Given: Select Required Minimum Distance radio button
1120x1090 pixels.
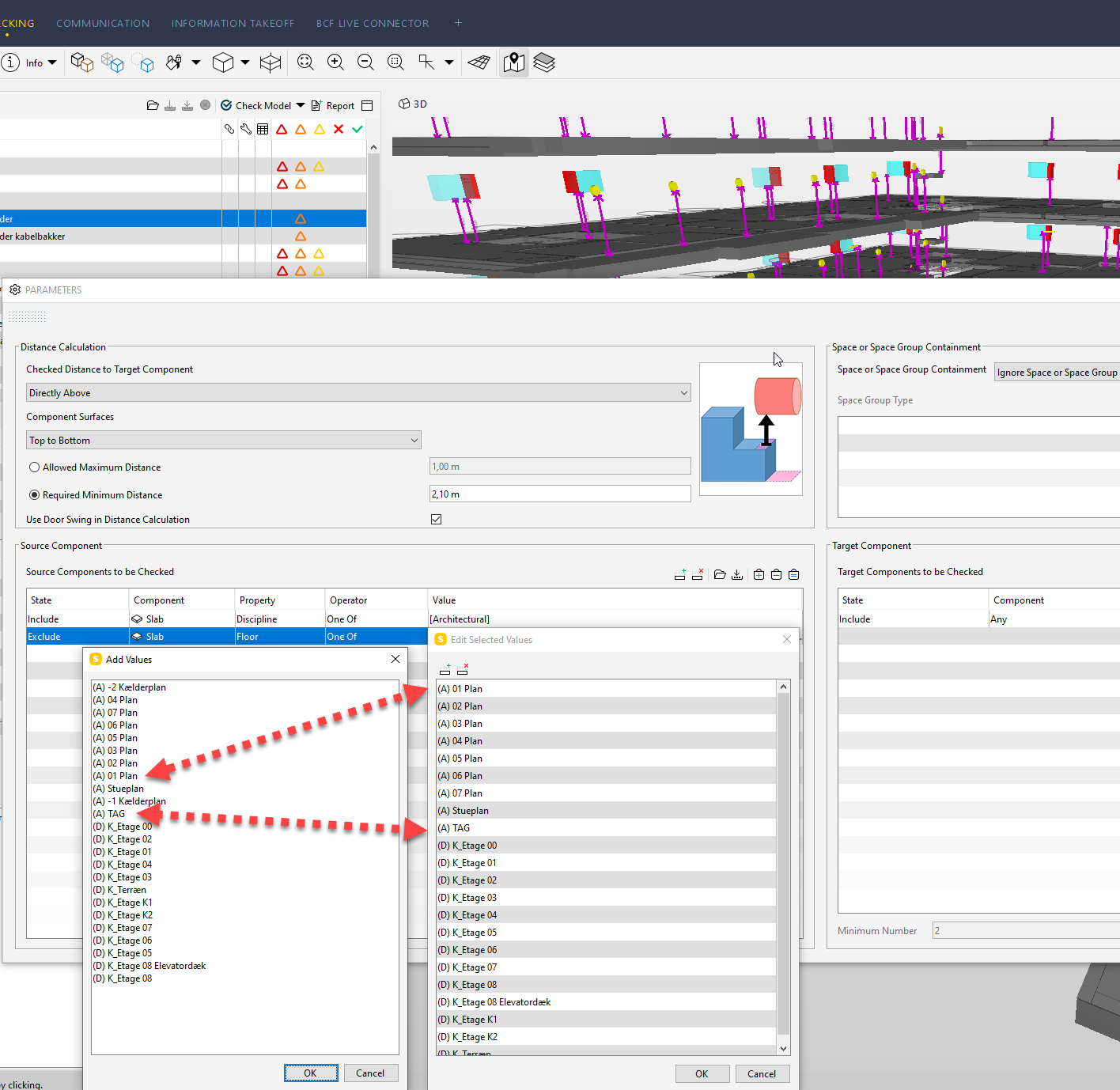Looking at the screenshot, I should pos(35,495).
